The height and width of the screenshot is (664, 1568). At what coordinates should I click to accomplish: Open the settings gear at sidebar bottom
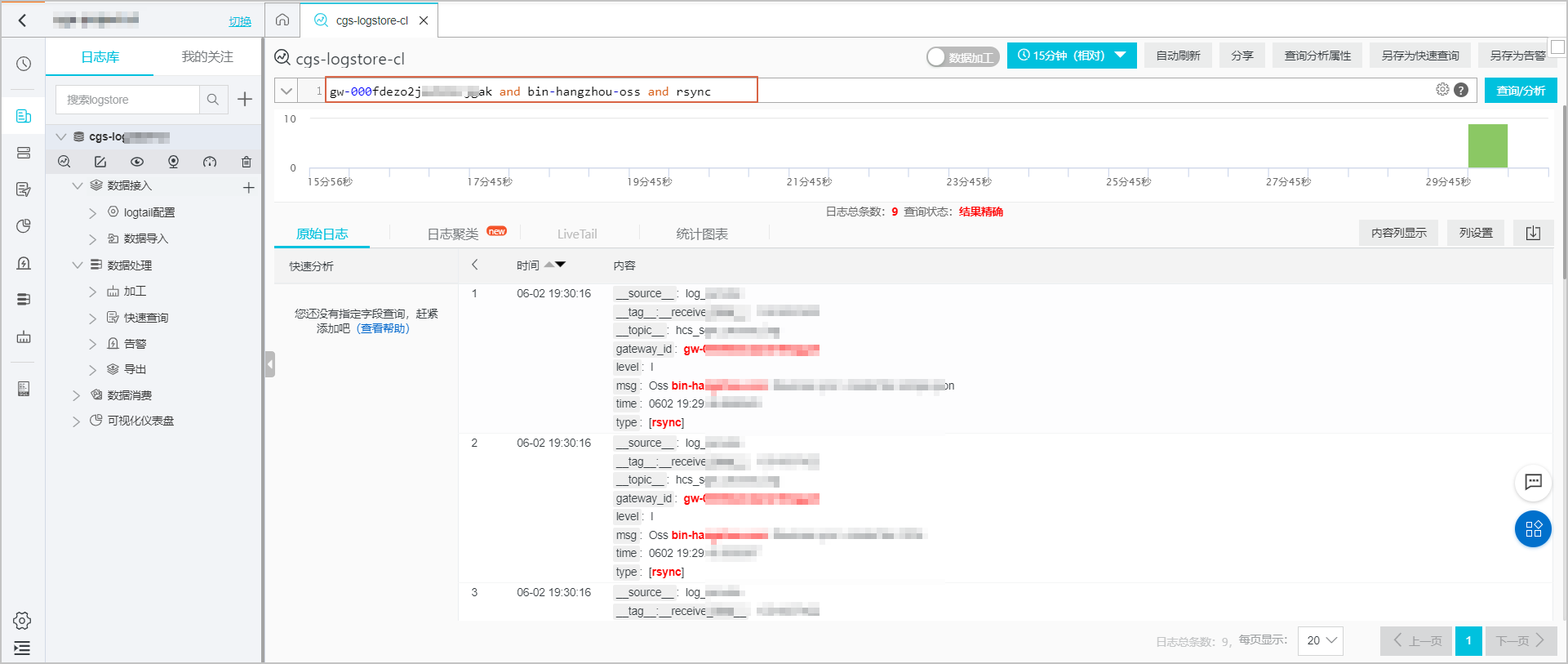coord(22,621)
